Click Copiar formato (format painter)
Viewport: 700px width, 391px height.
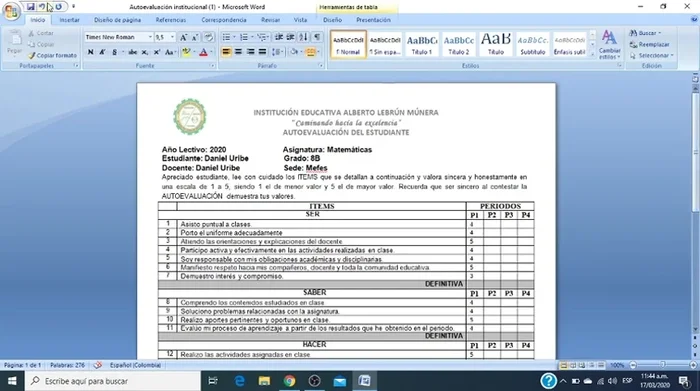[x=53, y=55]
